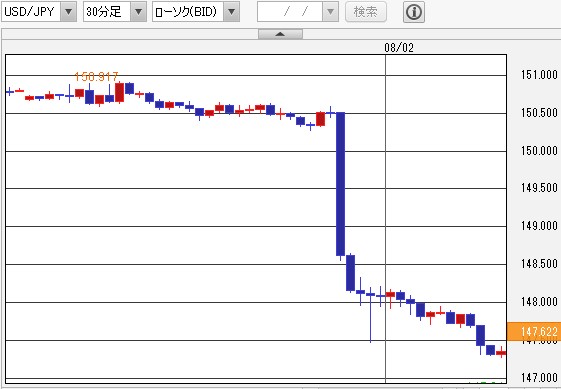The image size is (561, 389).
Task: Click the 150.917 high price label
Action: click(x=96, y=77)
